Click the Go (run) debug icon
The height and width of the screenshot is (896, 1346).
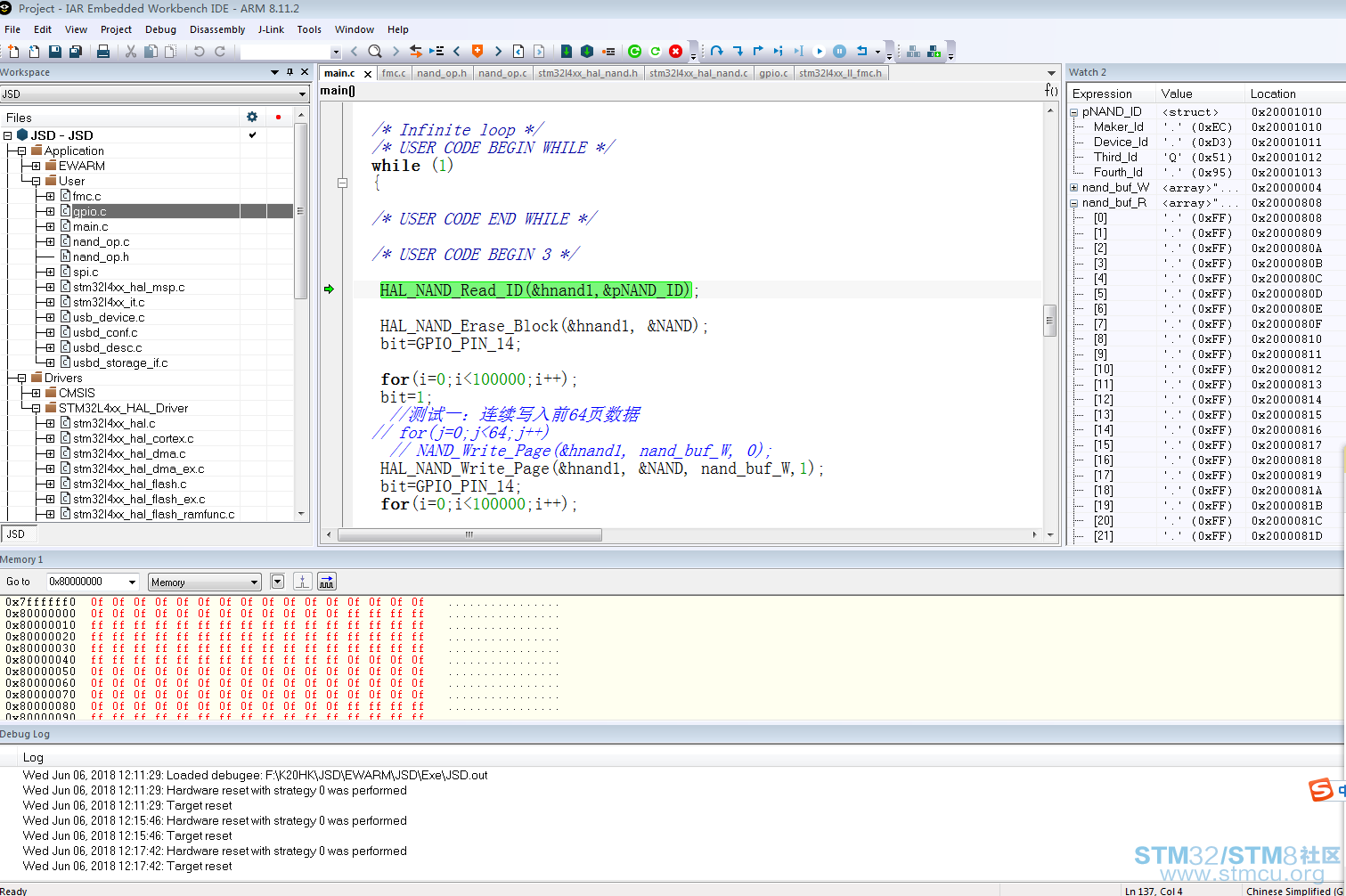click(820, 52)
